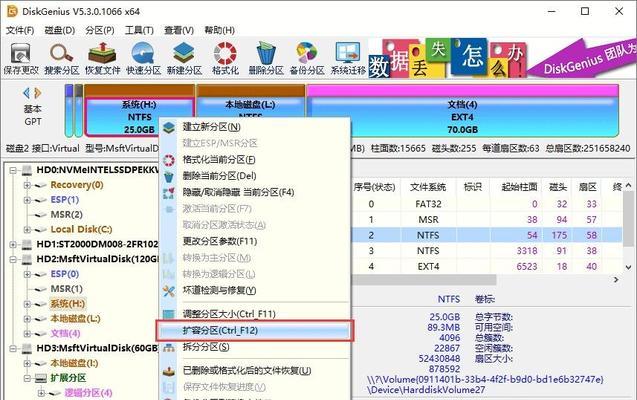The image size is (637, 400).
Task: Click the horizontal scrollbar right arrow
Action: tap(616, 279)
